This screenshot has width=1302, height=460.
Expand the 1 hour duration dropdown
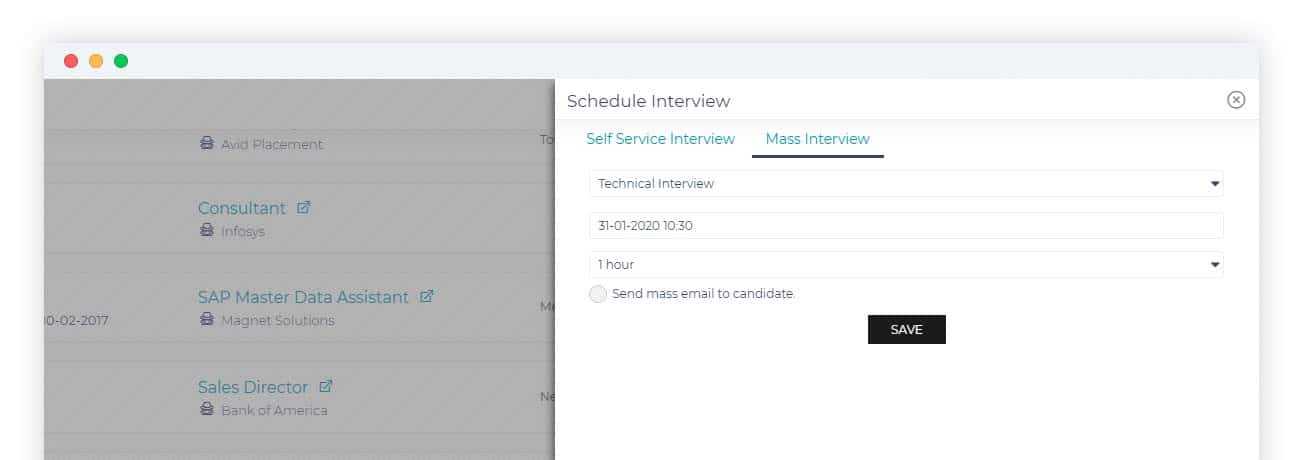pyautogui.click(x=906, y=265)
